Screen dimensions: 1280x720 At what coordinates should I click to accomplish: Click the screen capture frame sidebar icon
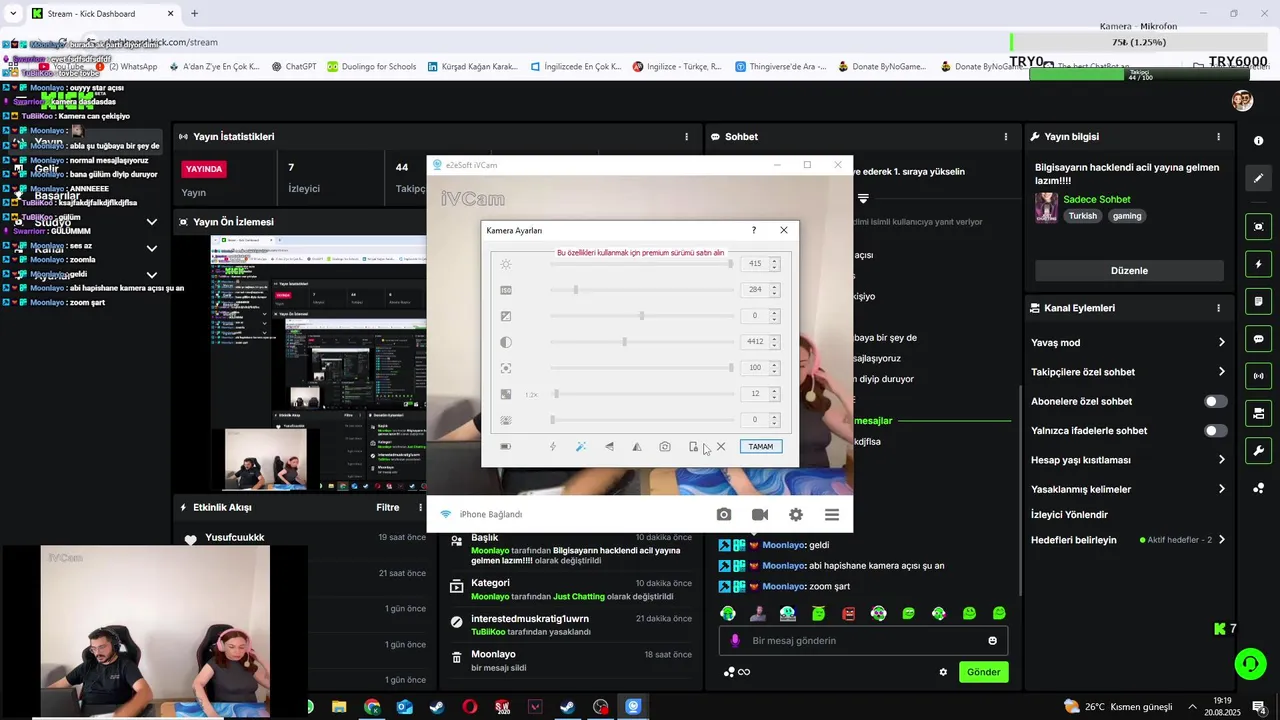[1258, 227]
